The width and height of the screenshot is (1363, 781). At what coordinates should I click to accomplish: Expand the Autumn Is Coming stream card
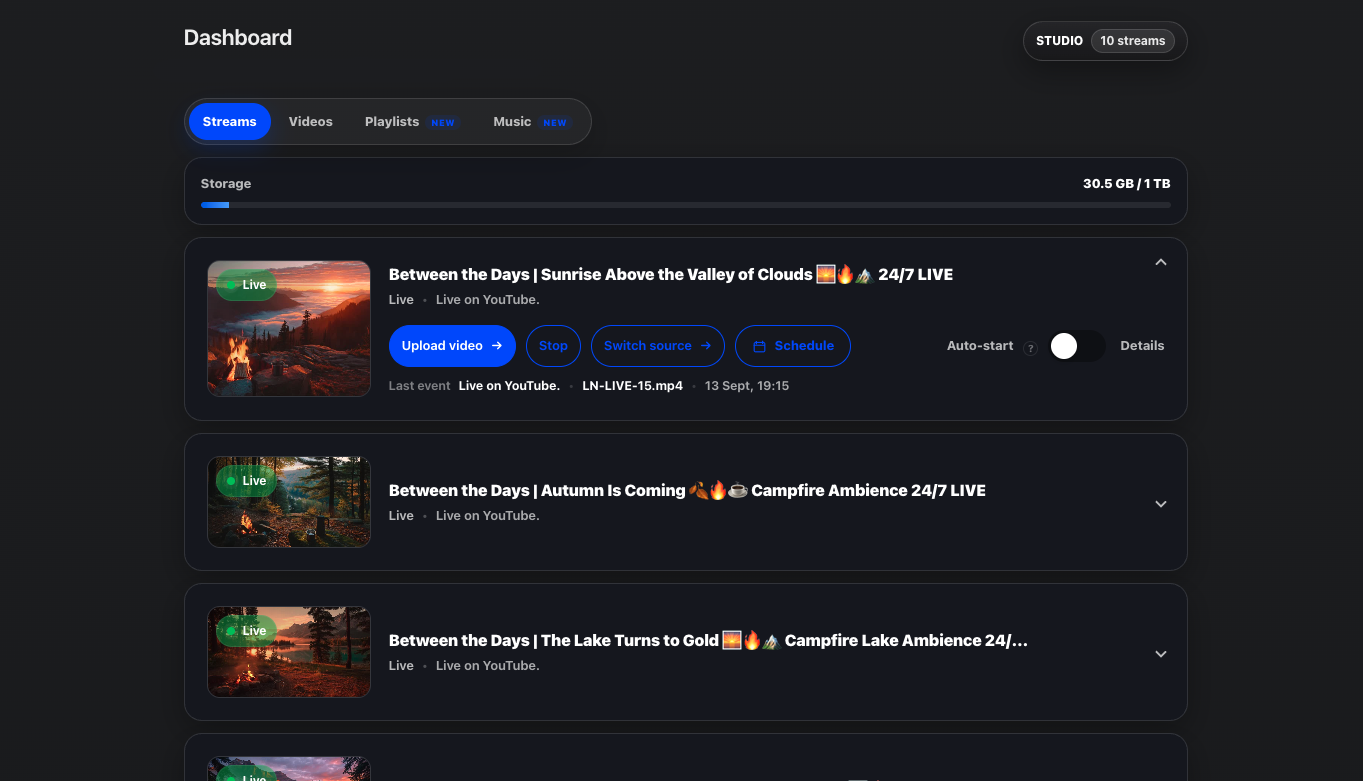(x=1161, y=504)
